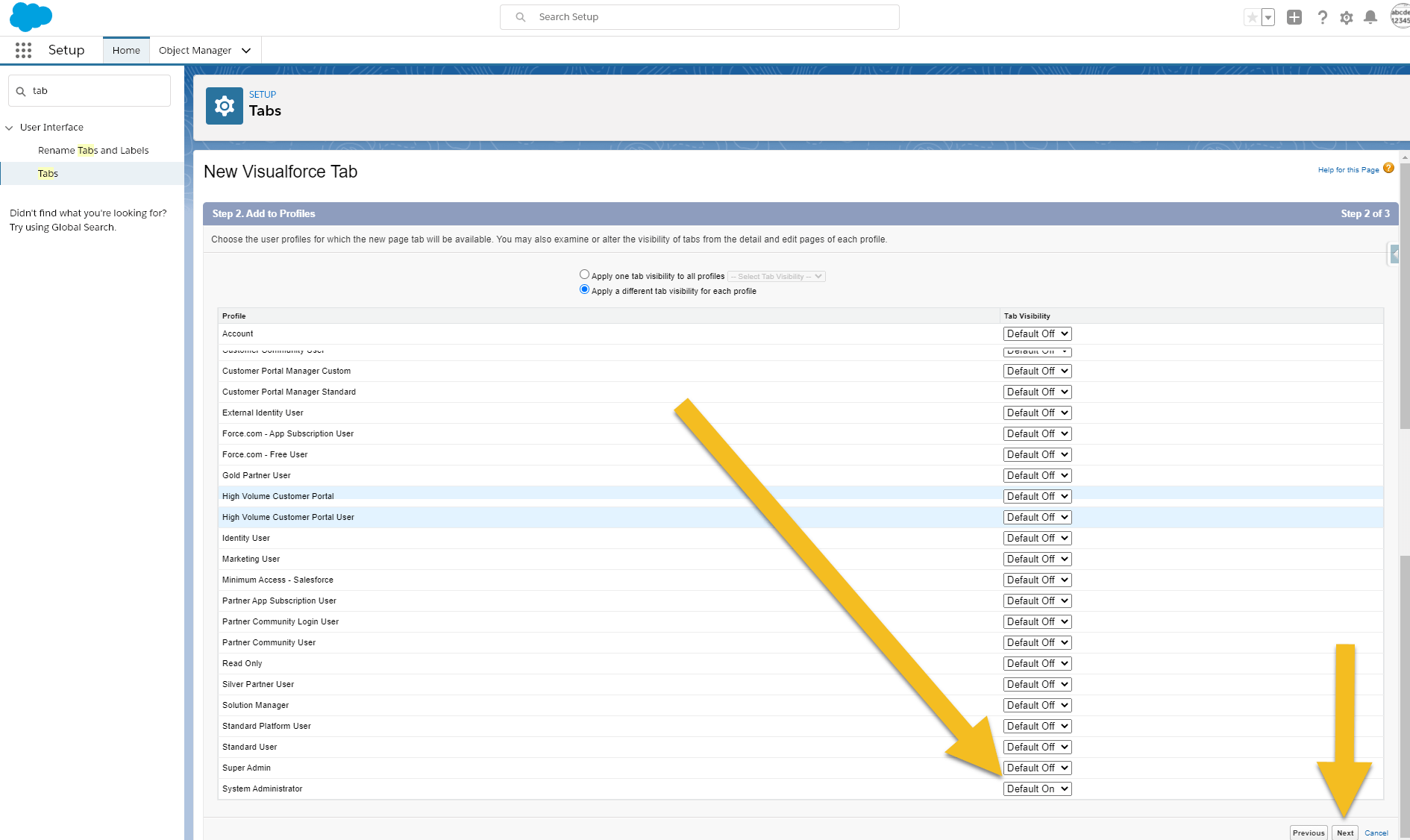Open the '-- Select Tab Visibility --' dropdown
1410x840 pixels.
pyautogui.click(x=776, y=275)
